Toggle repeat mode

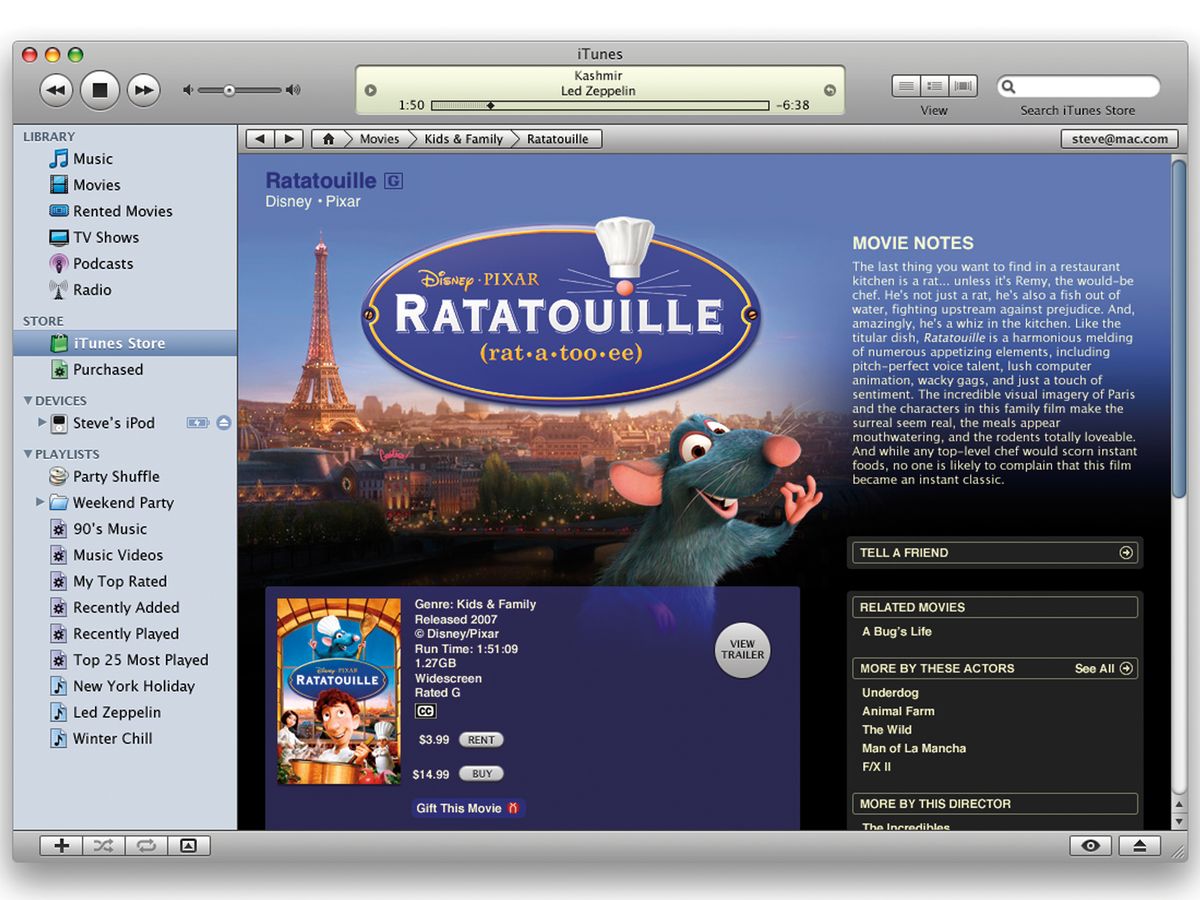click(146, 846)
